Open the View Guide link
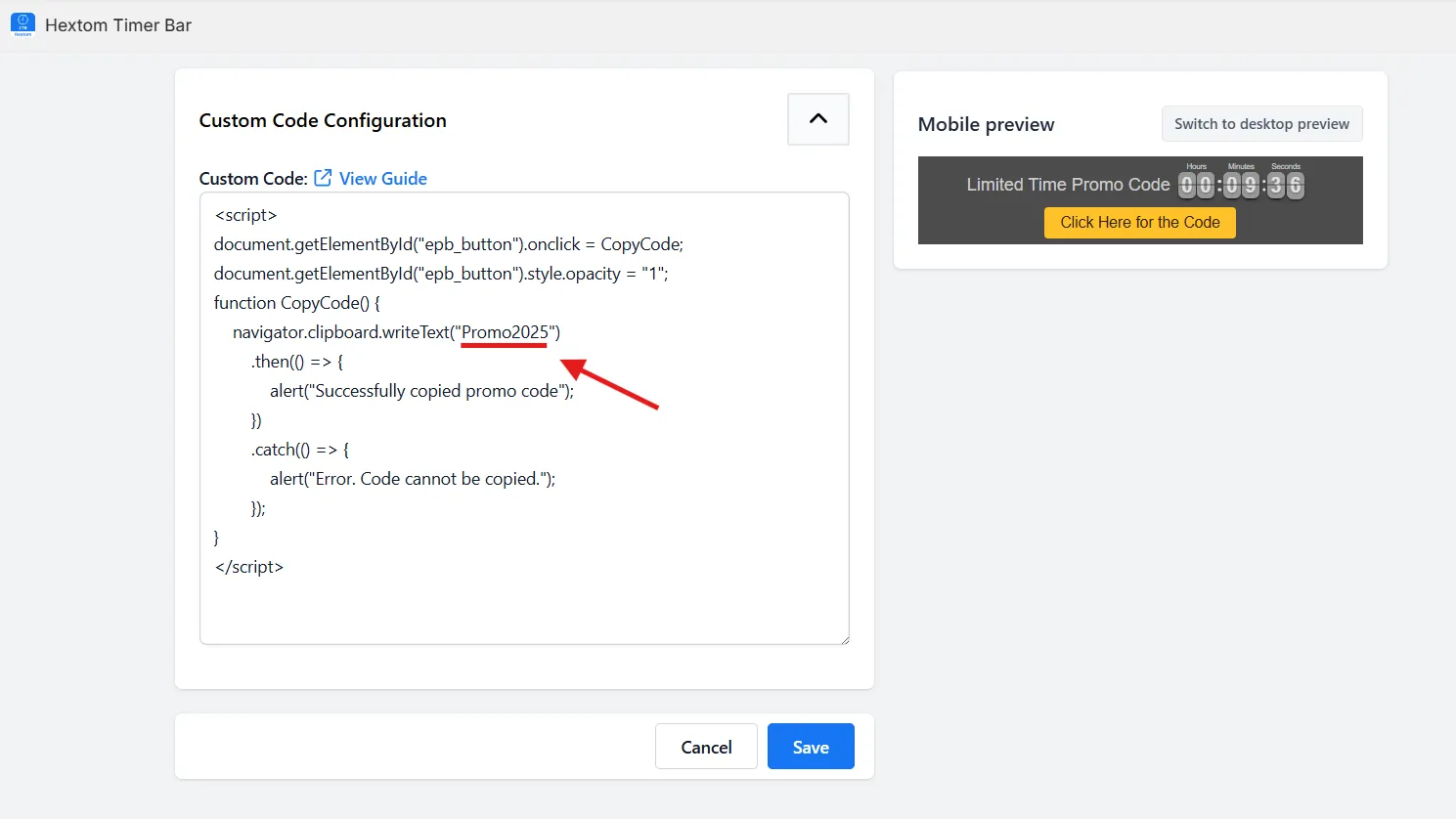 pos(383,179)
